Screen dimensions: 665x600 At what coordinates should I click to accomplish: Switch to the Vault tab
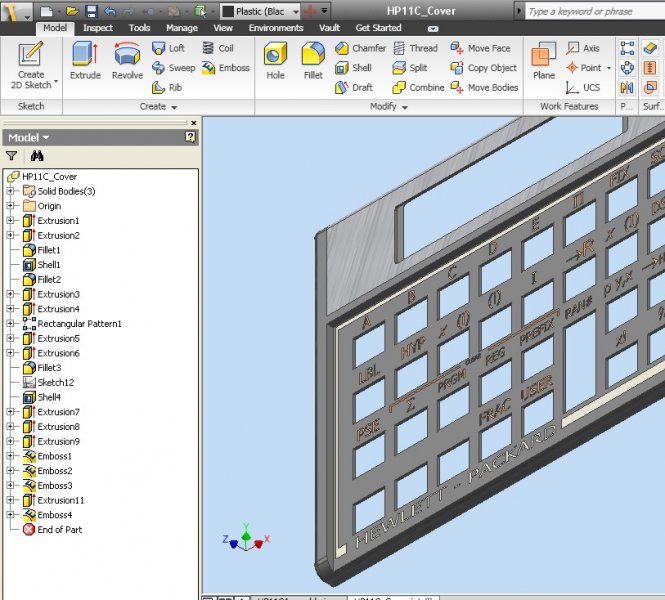[330, 28]
